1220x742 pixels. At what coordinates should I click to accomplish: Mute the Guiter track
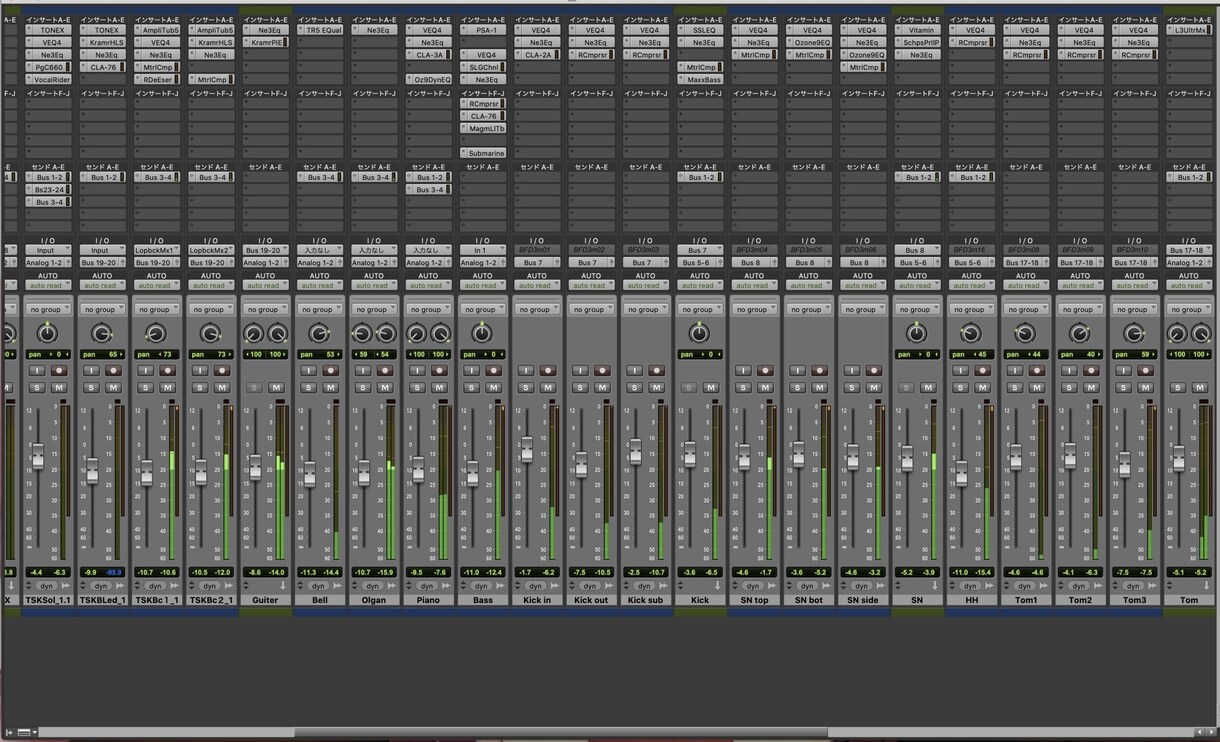277,387
